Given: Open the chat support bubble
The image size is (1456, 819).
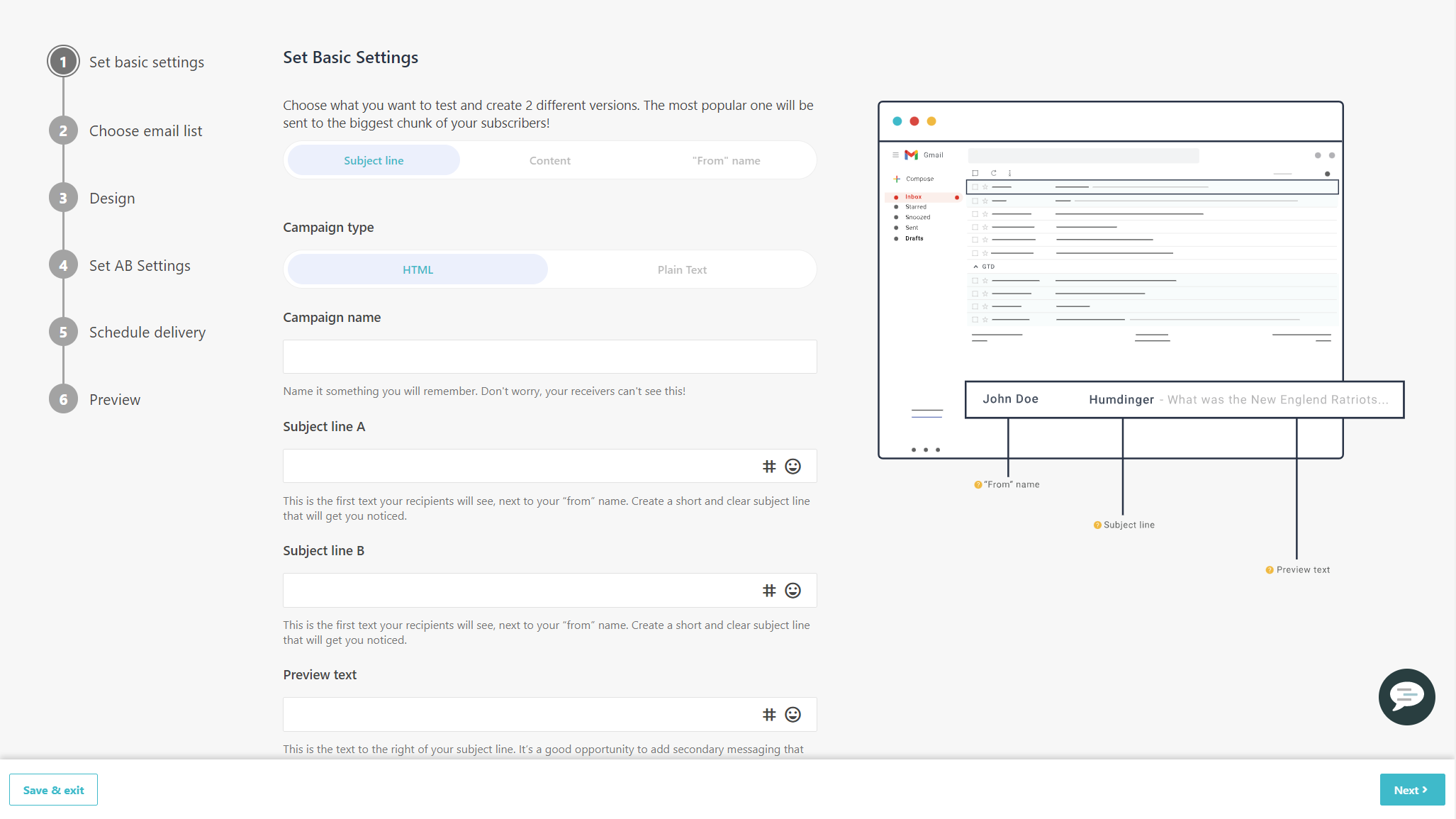Looking at the screenshot, I should coord(1406,697).
